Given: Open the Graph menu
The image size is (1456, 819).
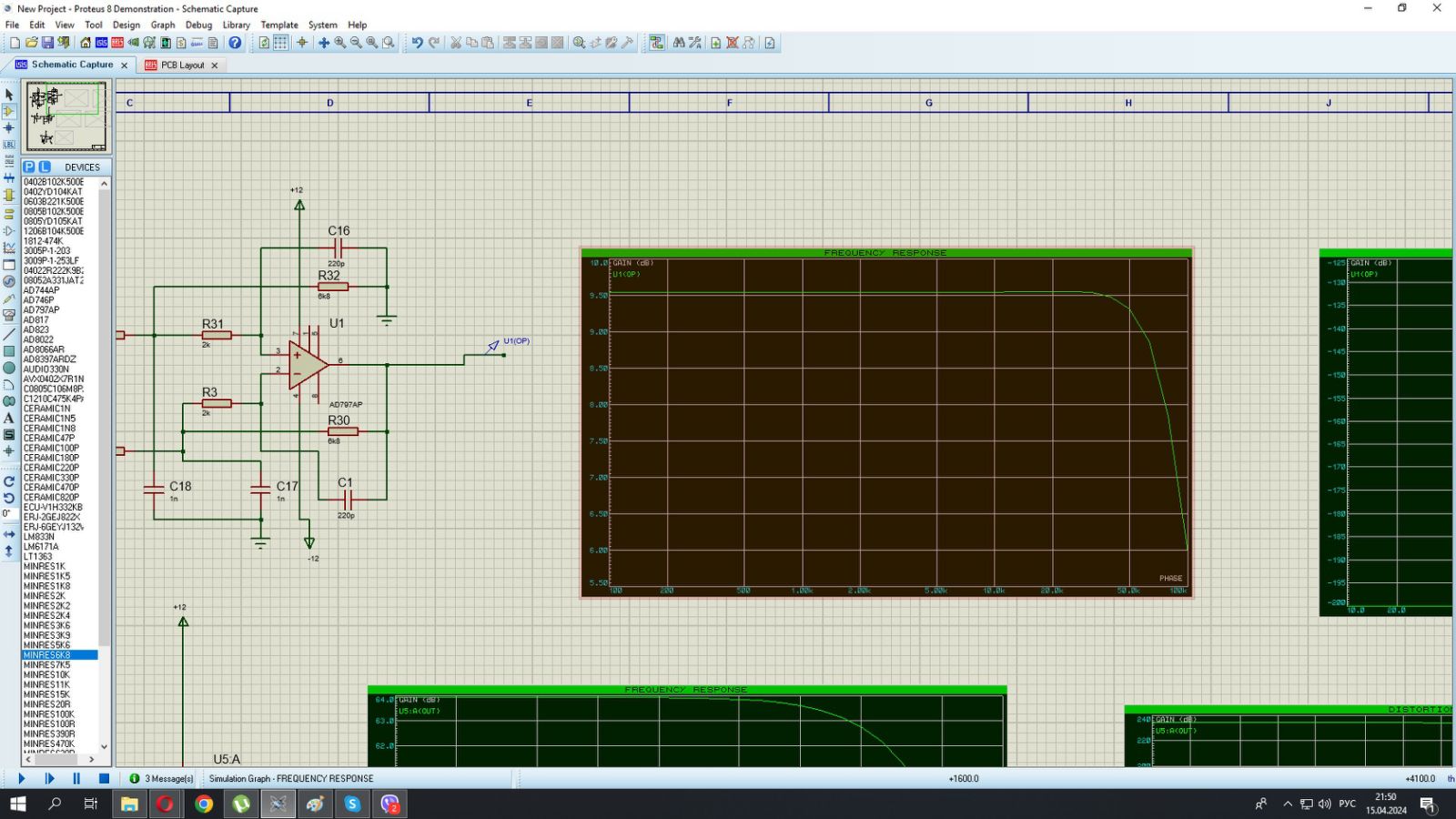Looking at the screenshot, I should pyautogui.click(x=163, y=25).
